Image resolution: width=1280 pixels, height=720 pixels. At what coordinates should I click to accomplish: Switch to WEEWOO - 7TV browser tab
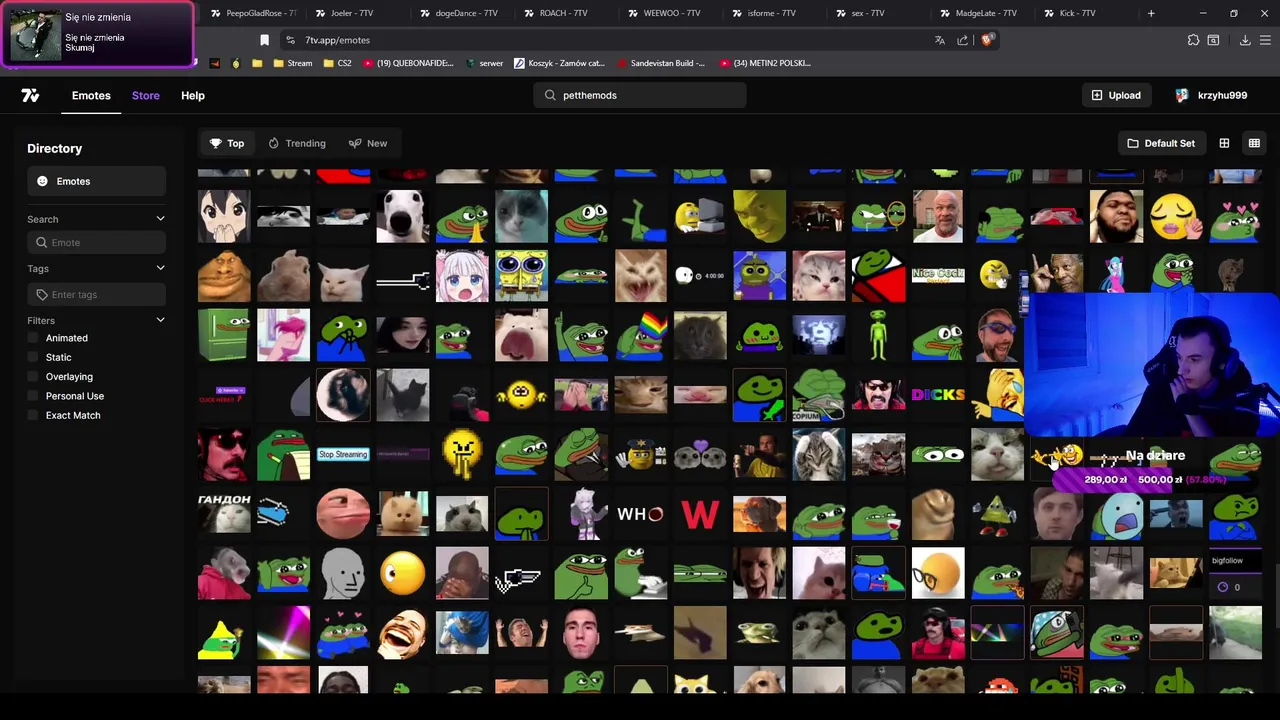[670, 13]
